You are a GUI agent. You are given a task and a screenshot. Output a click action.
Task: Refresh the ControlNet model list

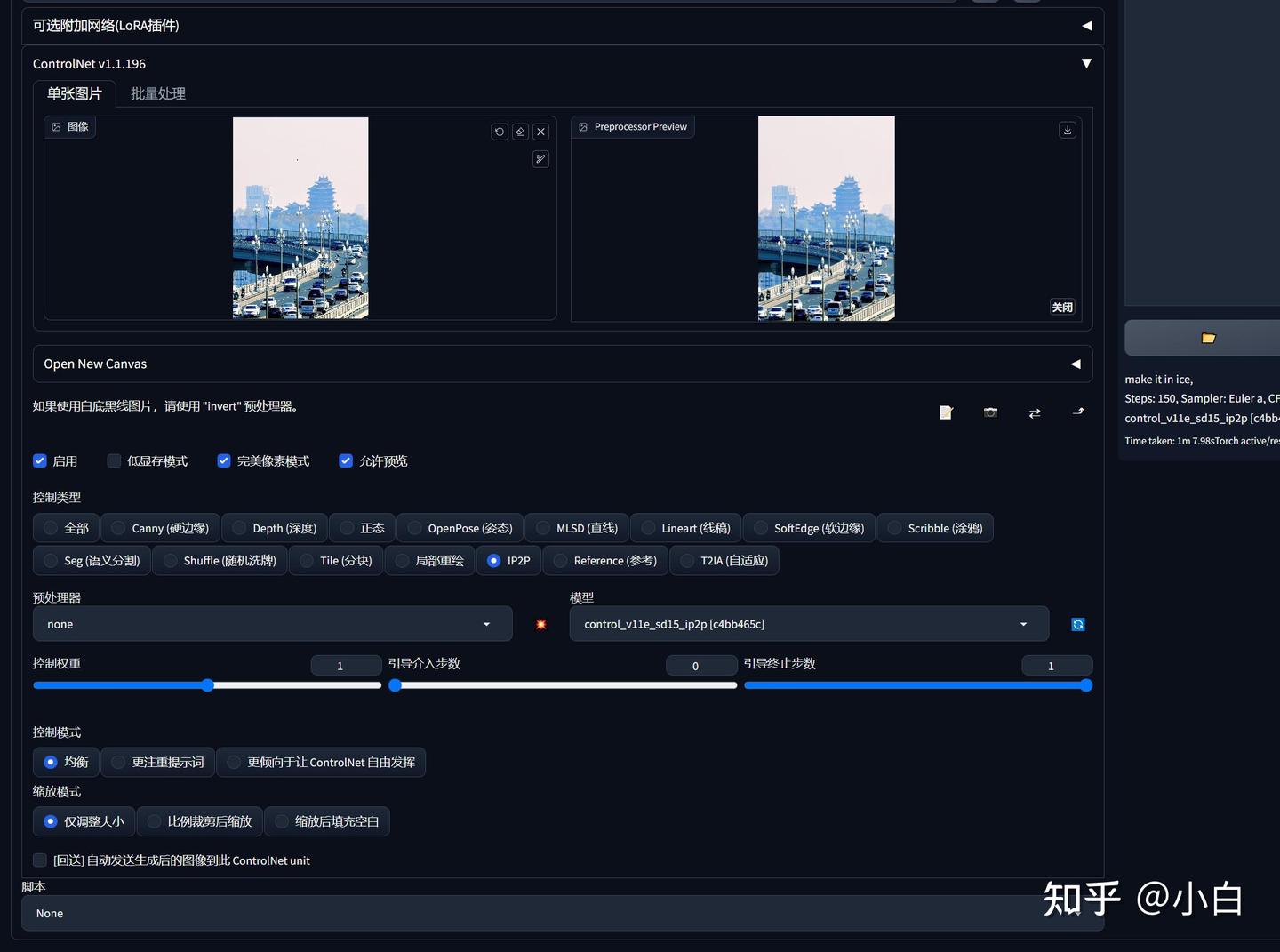point(1077,624)
